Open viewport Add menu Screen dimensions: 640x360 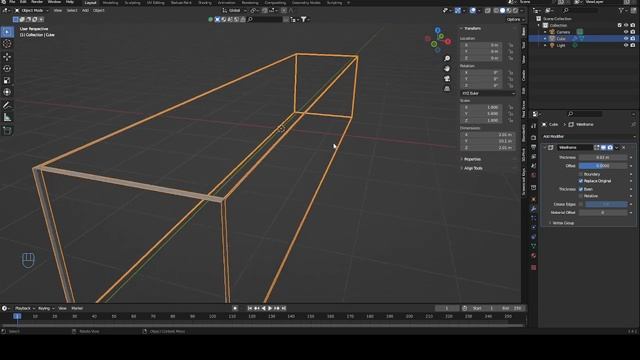tap(85, 11)
